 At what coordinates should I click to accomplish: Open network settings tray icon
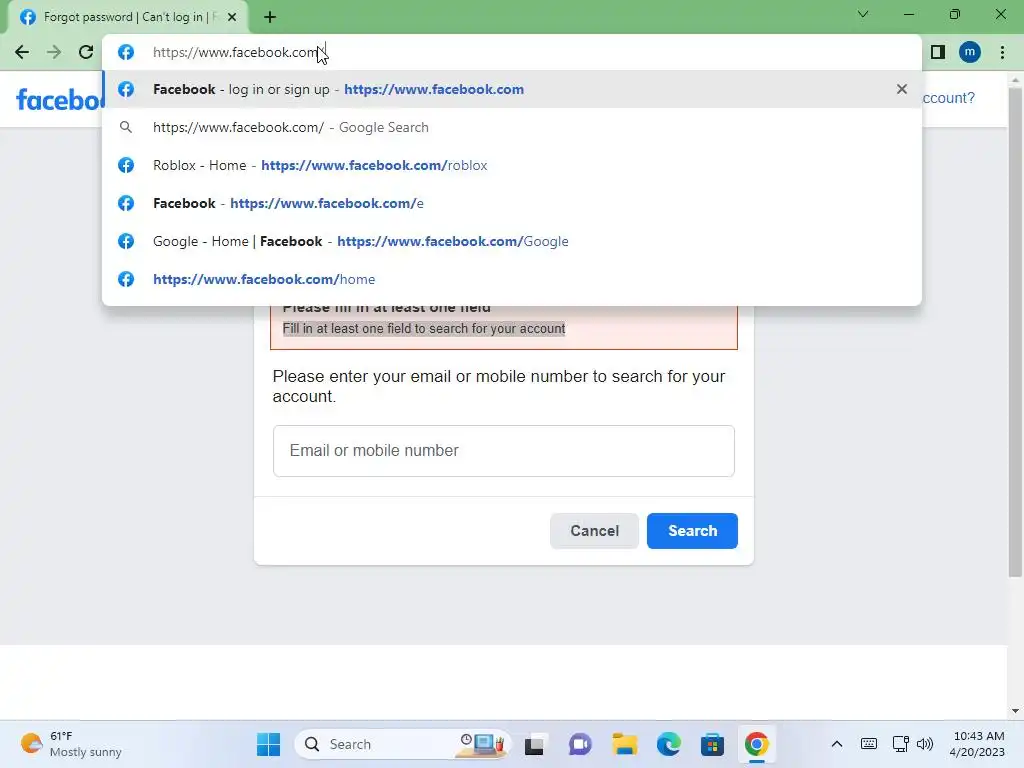[x=901, y=744]
